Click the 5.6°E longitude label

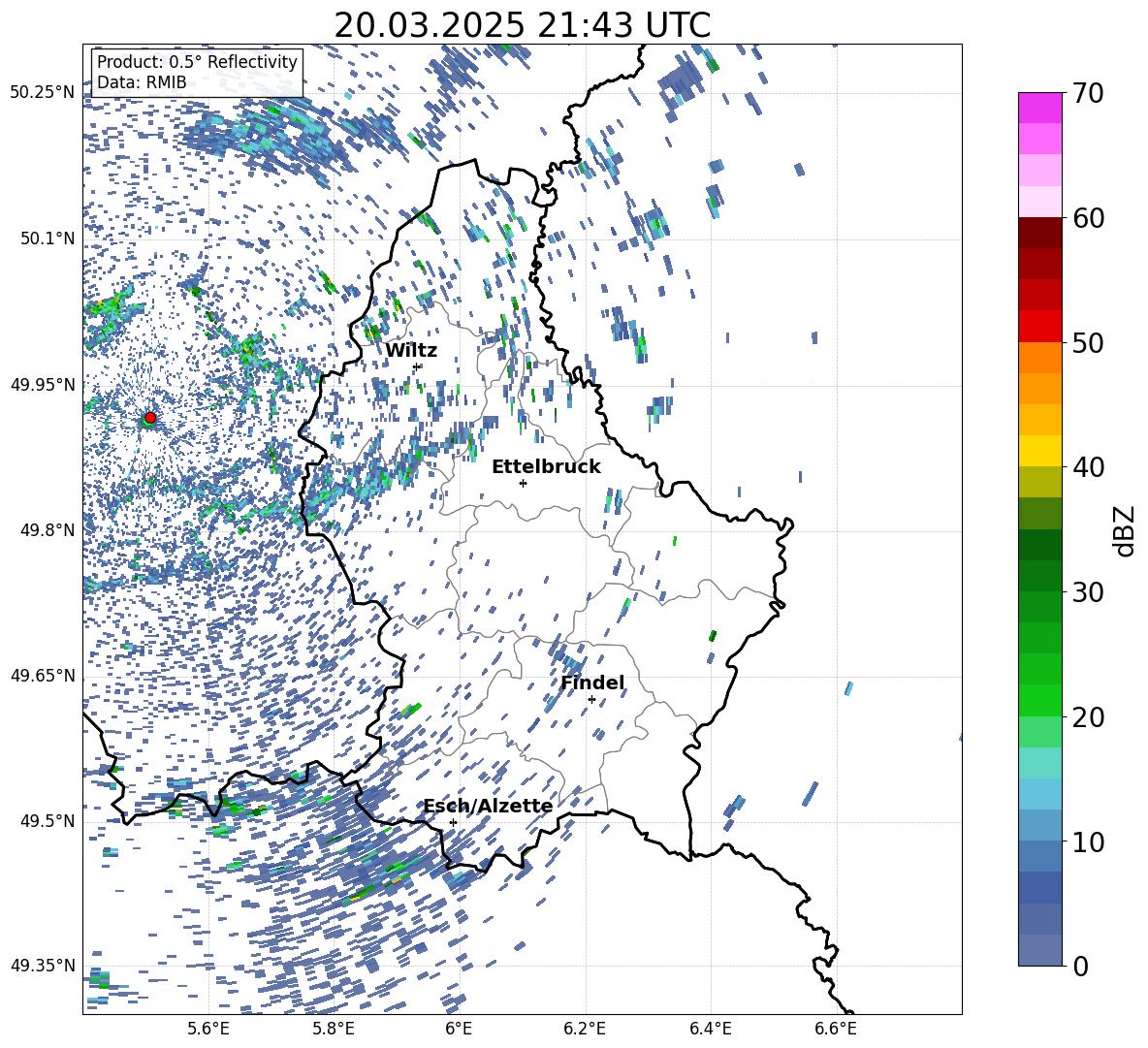coord(208,1029)
